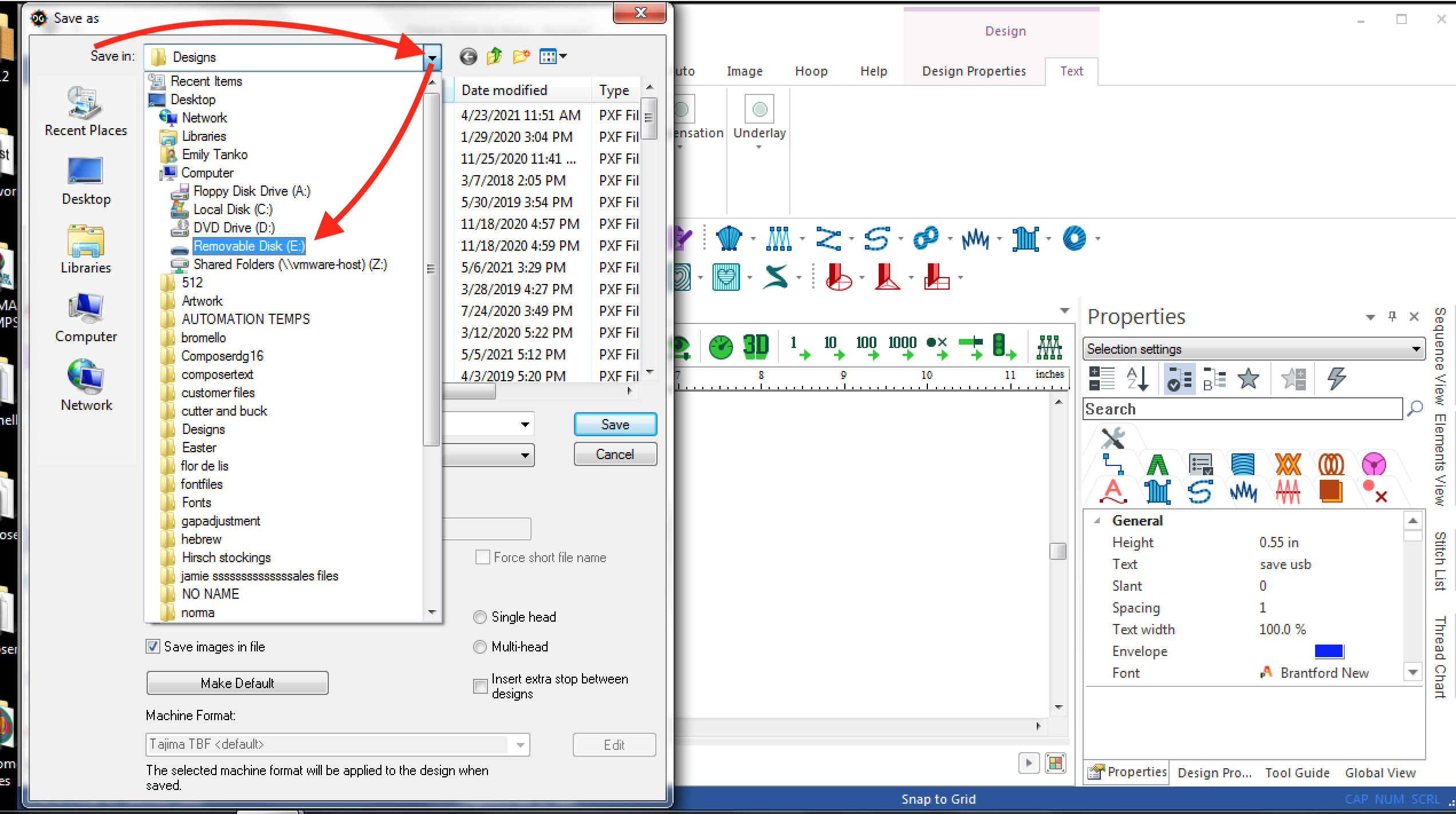Screen dimensions: 1456x814
Task: Open Network from the places bar
Action: [x=85, y=385]
